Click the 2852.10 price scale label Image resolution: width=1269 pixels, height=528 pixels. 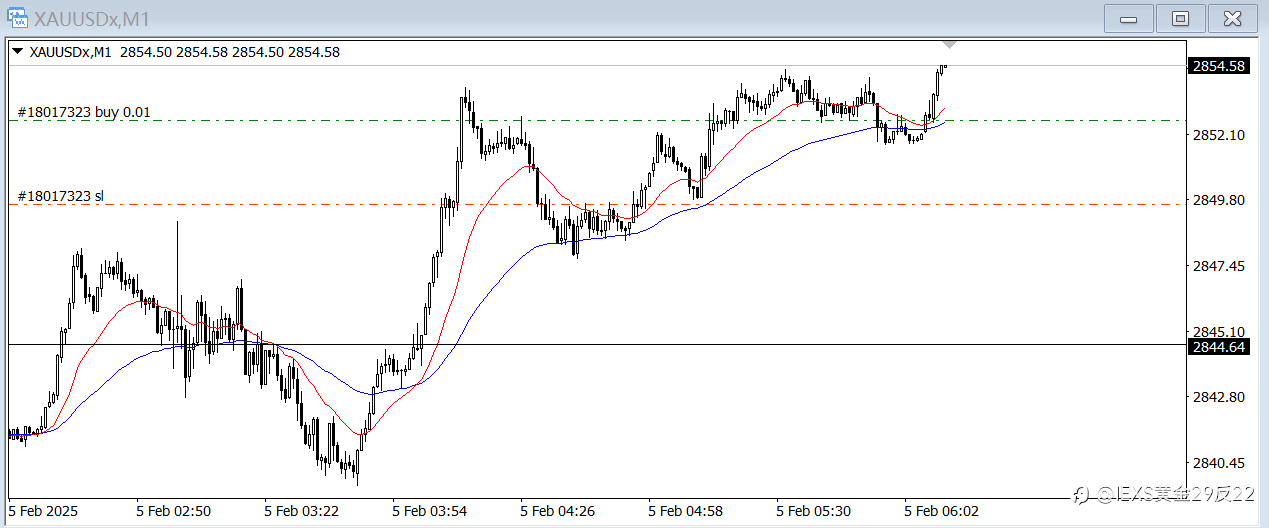pos(1218,135)
